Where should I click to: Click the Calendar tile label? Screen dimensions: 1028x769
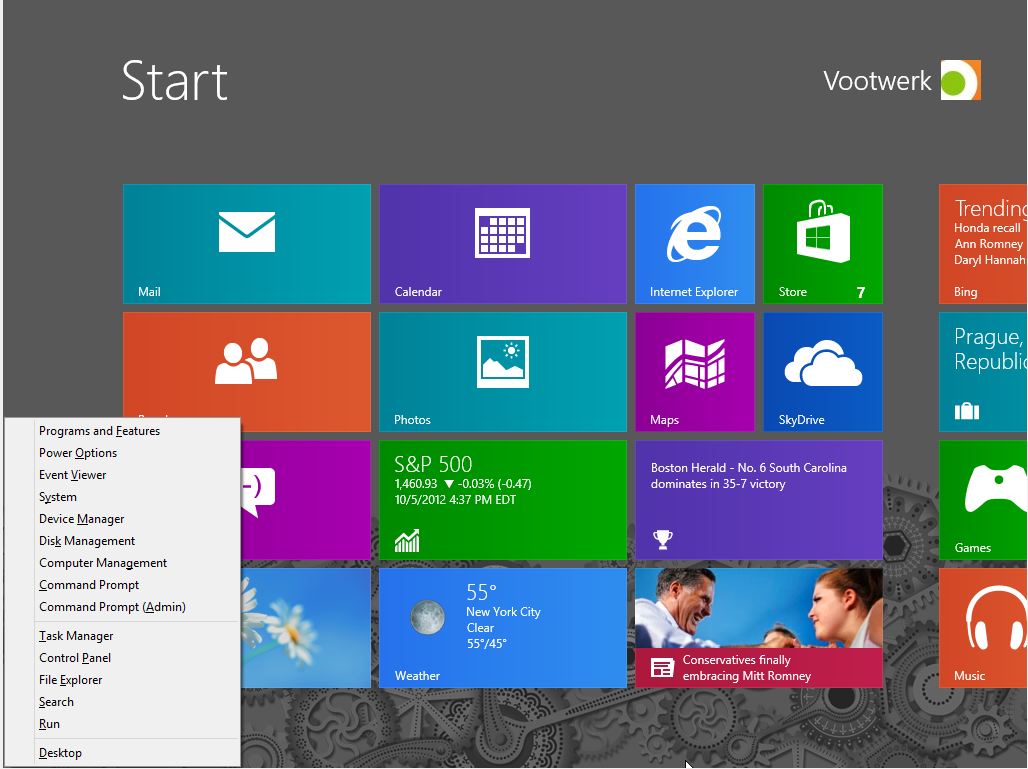[418, 292]
